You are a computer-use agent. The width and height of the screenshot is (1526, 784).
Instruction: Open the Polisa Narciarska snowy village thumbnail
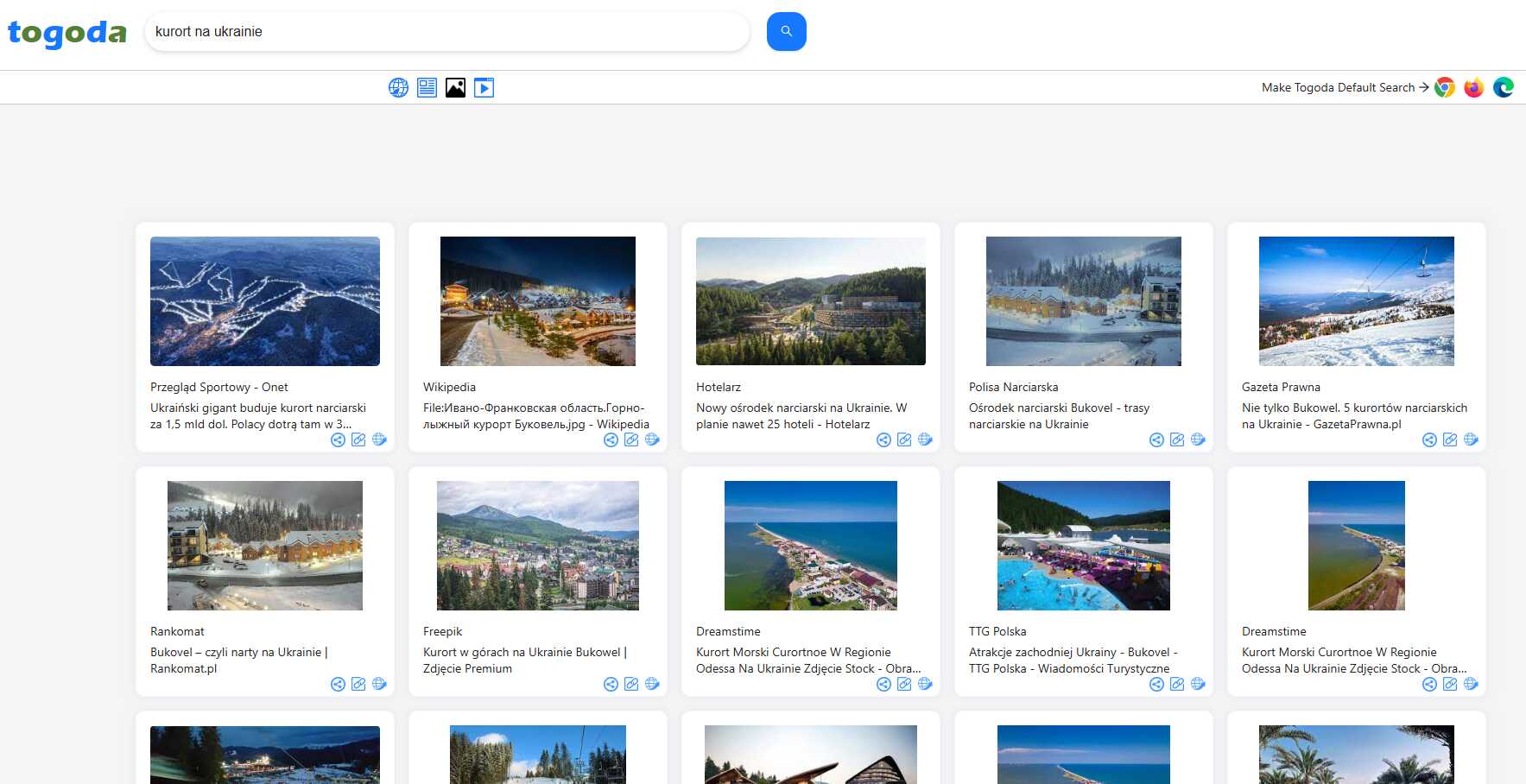[x=1084, y=301]
